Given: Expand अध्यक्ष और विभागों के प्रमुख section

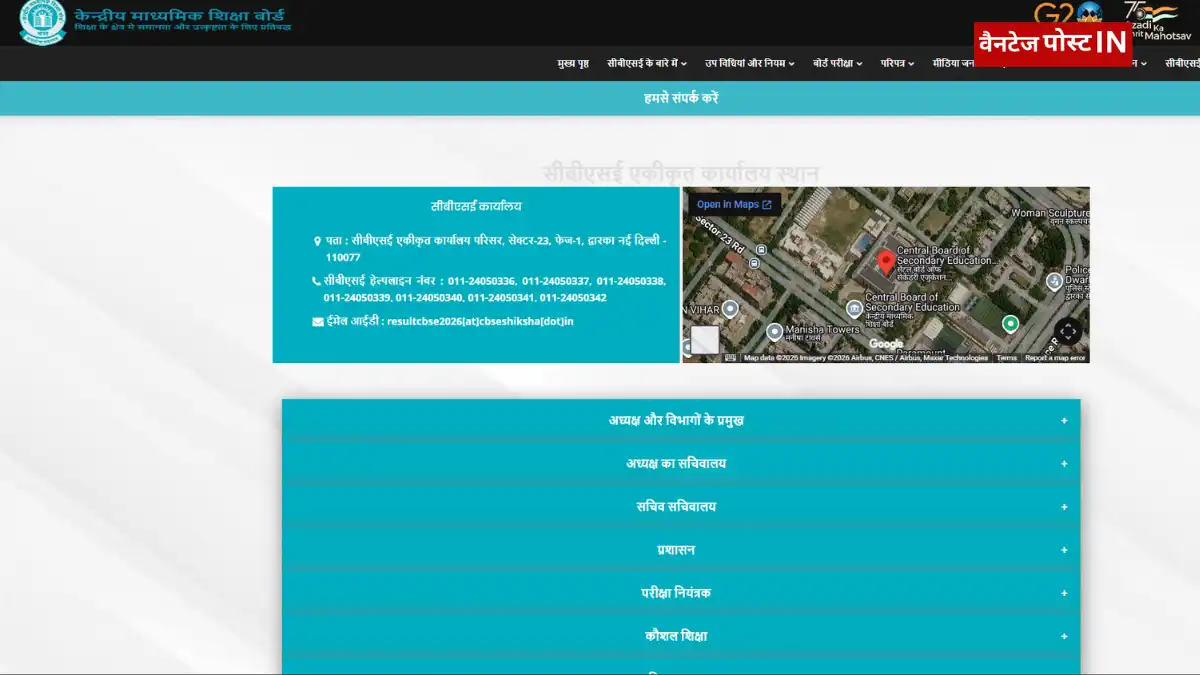Looking at the screenshot, I should pos(681,420).
